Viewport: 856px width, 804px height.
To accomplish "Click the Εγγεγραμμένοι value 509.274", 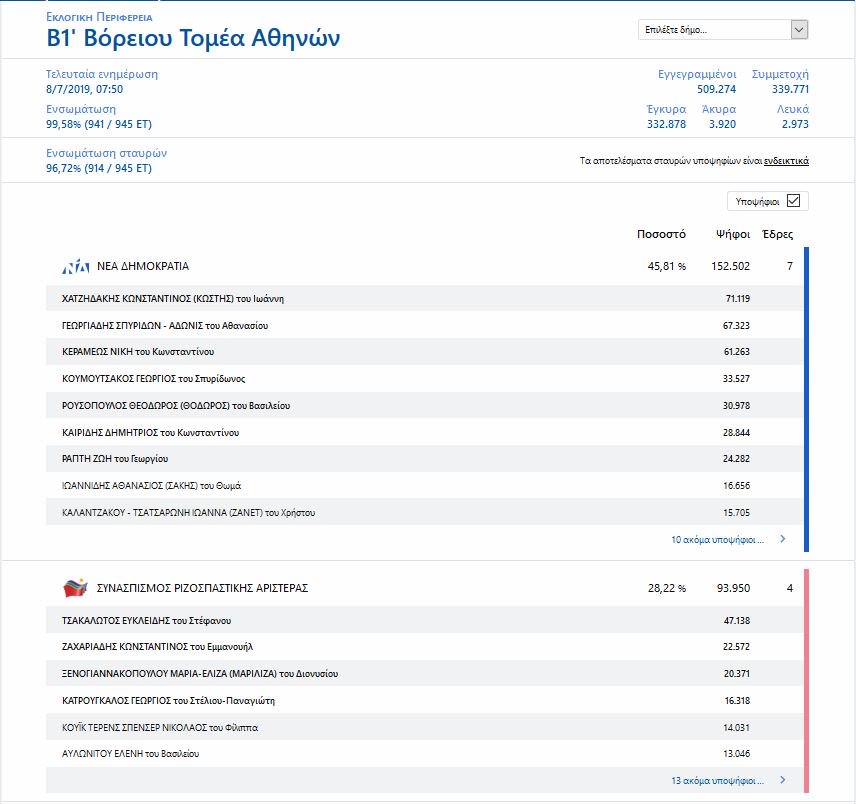I will [x=716, y=89].
